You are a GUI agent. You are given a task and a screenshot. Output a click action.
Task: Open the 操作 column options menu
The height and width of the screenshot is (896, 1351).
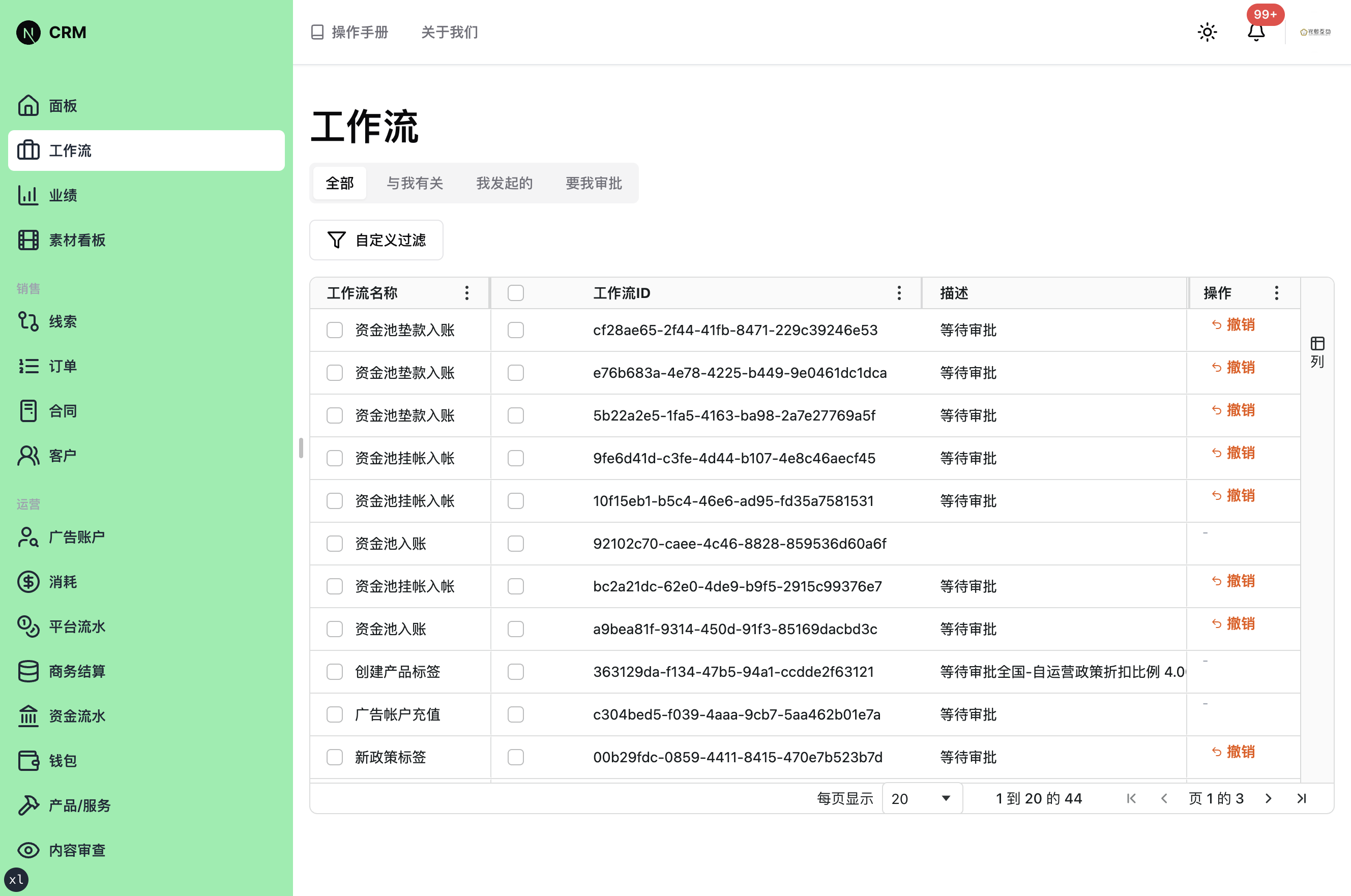pos(1276,292)
